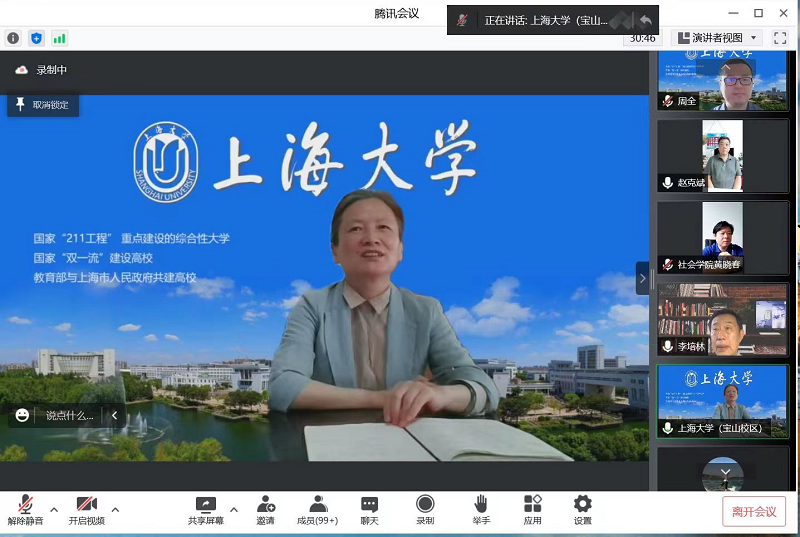The width and height of the screenshot is (800, 537).
Task: Open the invite (邀请) icon
Action: (x=265, y=509)
